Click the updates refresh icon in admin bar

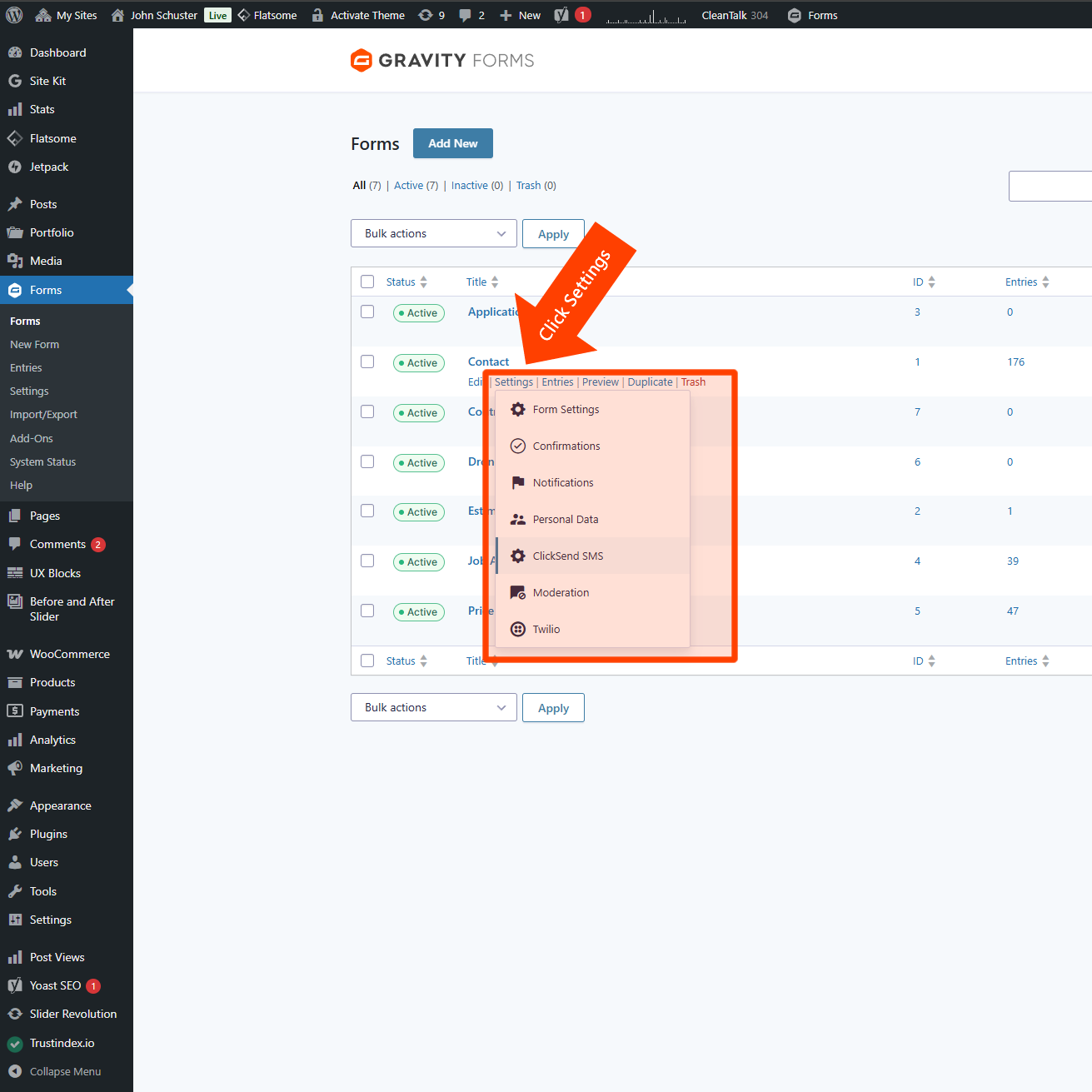pyautogui.click(x=426, y=15)
